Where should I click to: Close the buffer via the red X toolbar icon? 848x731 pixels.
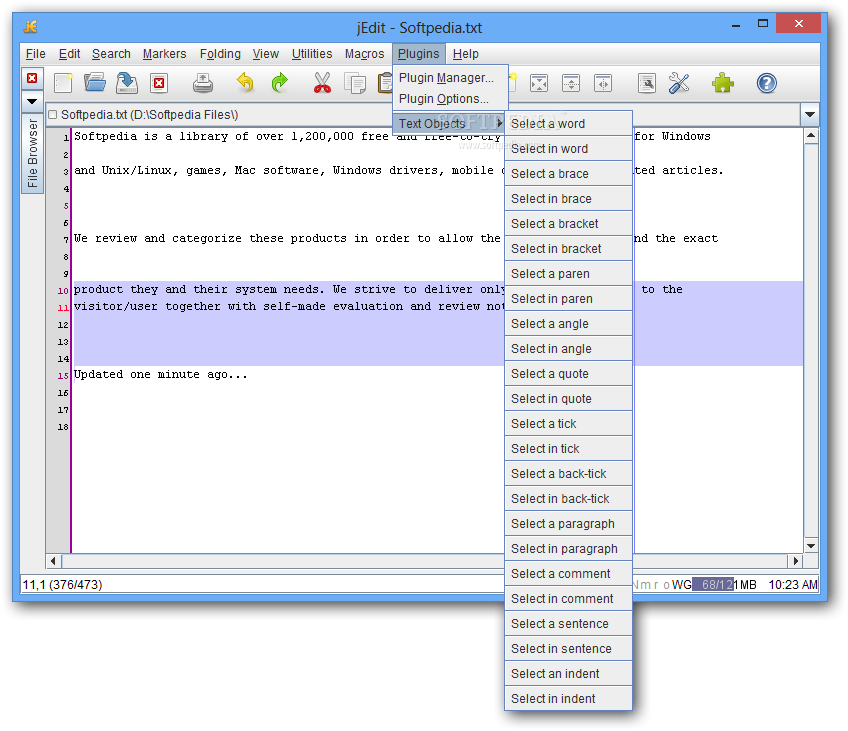coord(159,83)
